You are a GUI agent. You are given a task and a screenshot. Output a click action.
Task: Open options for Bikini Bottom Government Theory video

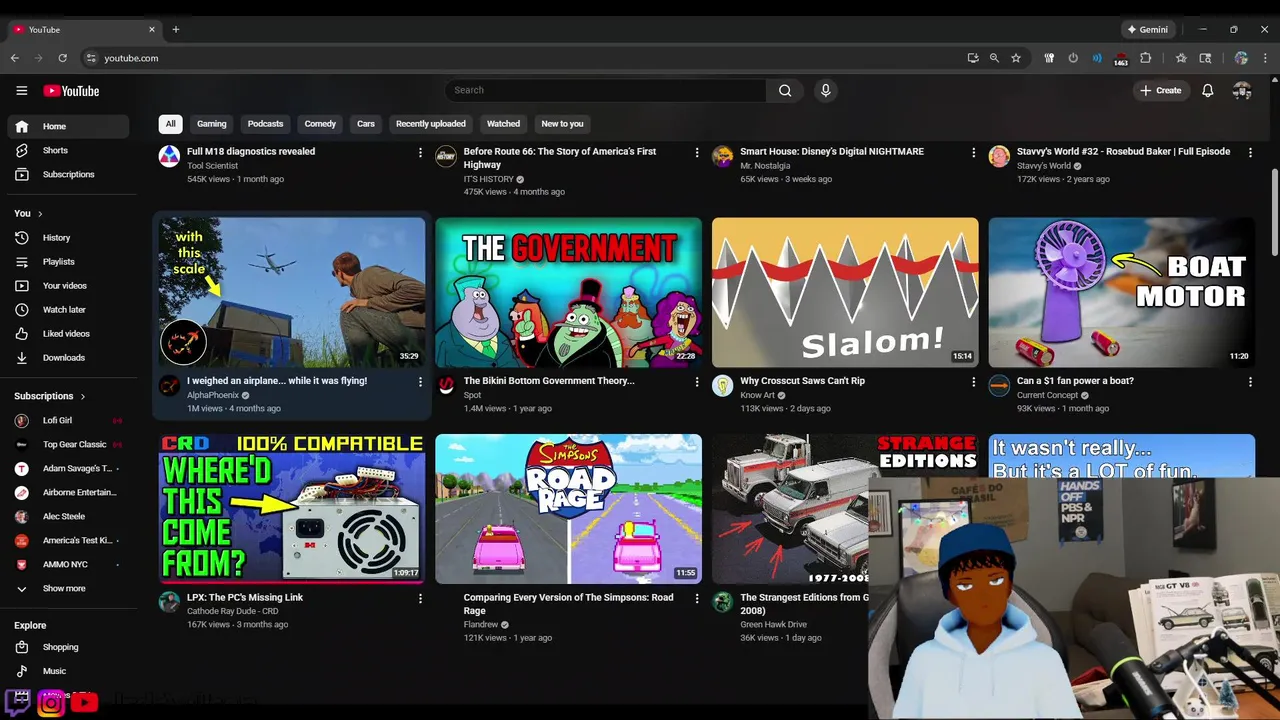(697, 382)
